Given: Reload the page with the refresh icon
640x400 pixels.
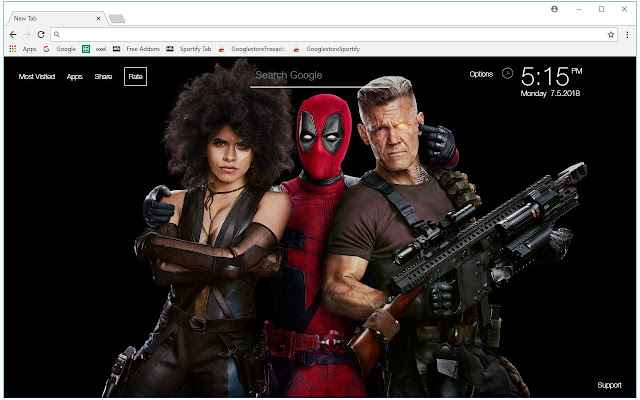Looking at the screenshot, I should (x=41, y=35).
